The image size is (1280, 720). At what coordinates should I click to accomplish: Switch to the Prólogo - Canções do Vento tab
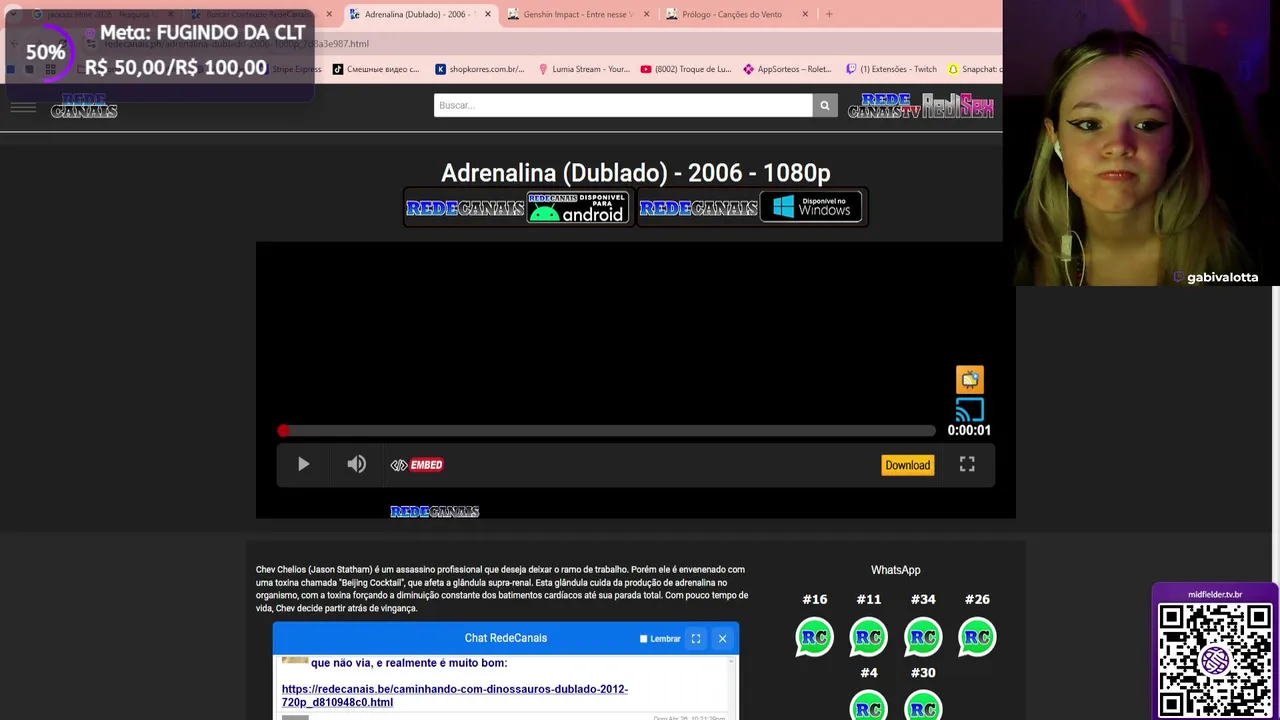736,14
